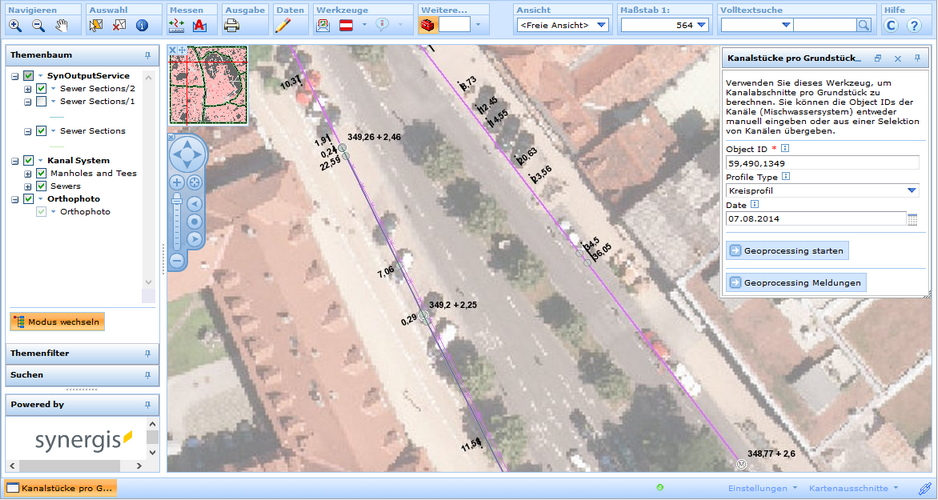Screen dimensions: 938x500
Task: Open the Kartenausschnitte menu
Action: pos(853,488)
